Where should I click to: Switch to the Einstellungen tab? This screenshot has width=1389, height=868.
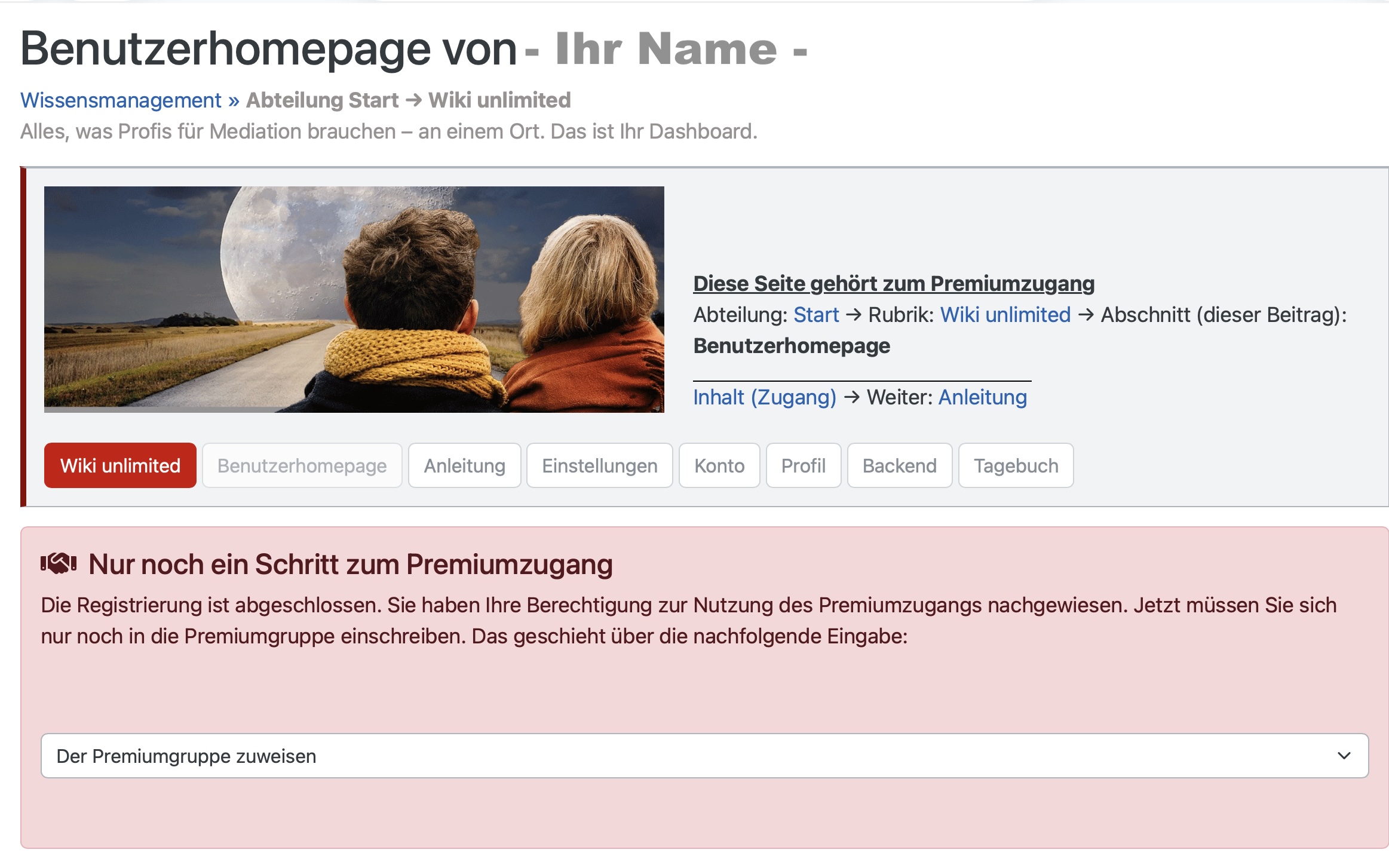click(x=599, y=465)
